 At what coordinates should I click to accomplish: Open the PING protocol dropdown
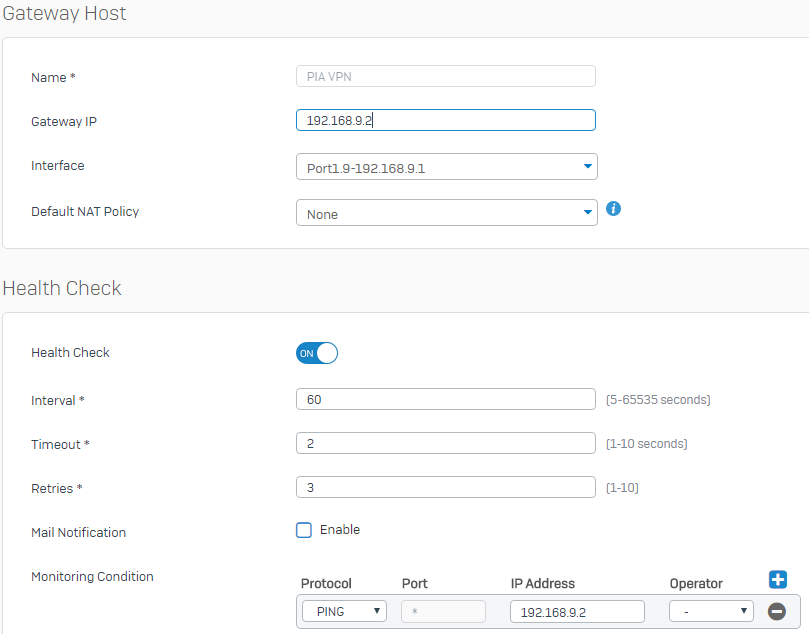tap(344, 611)
